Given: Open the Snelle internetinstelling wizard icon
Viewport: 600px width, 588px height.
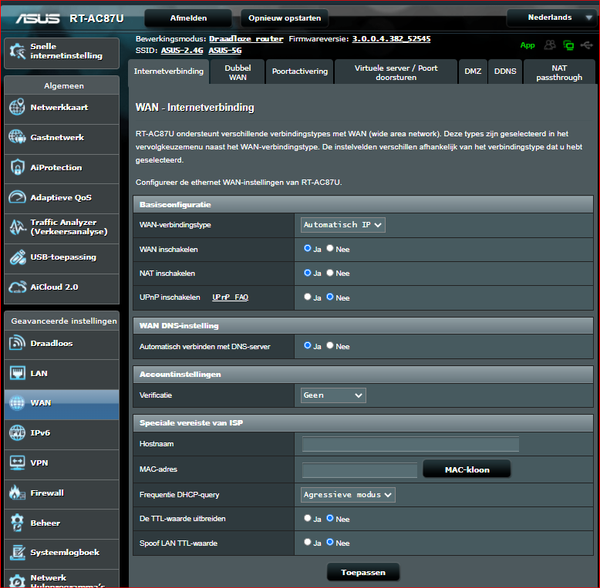Looking at the screenshot, I should (17, 51).
